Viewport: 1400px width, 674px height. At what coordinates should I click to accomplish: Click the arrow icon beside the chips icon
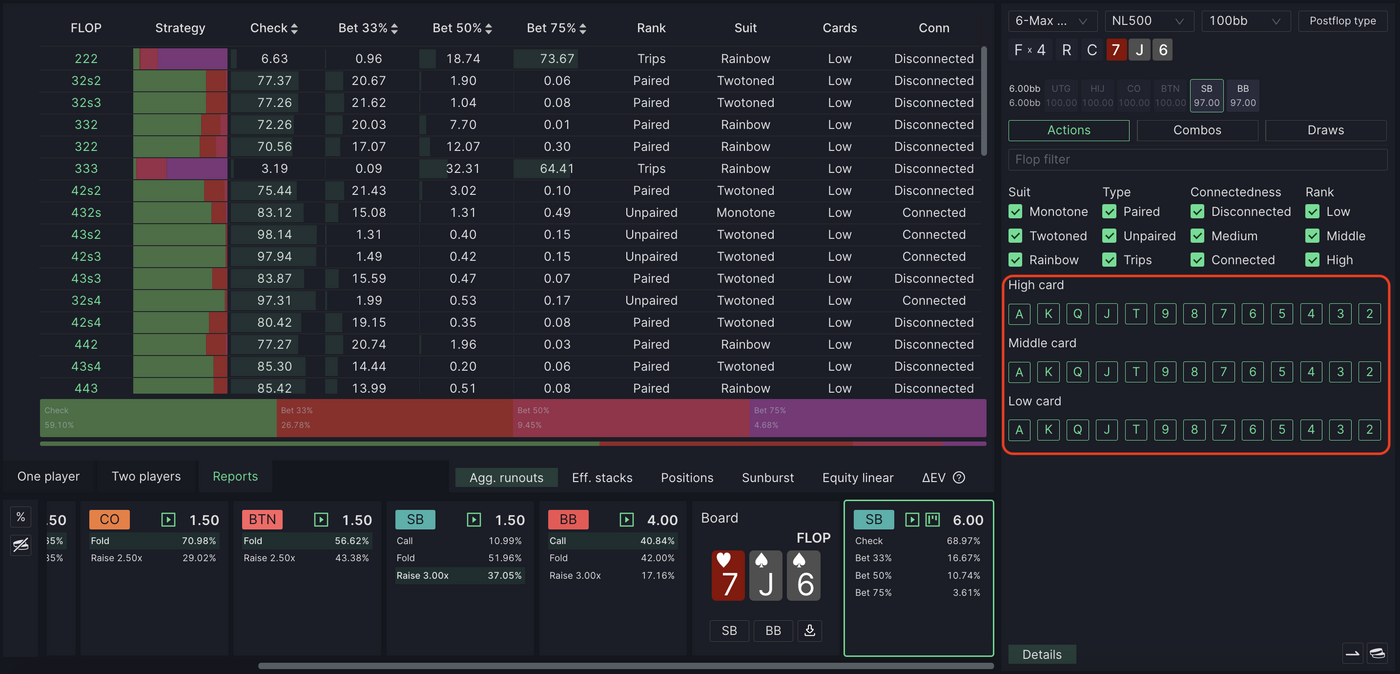click(1352, 654)
